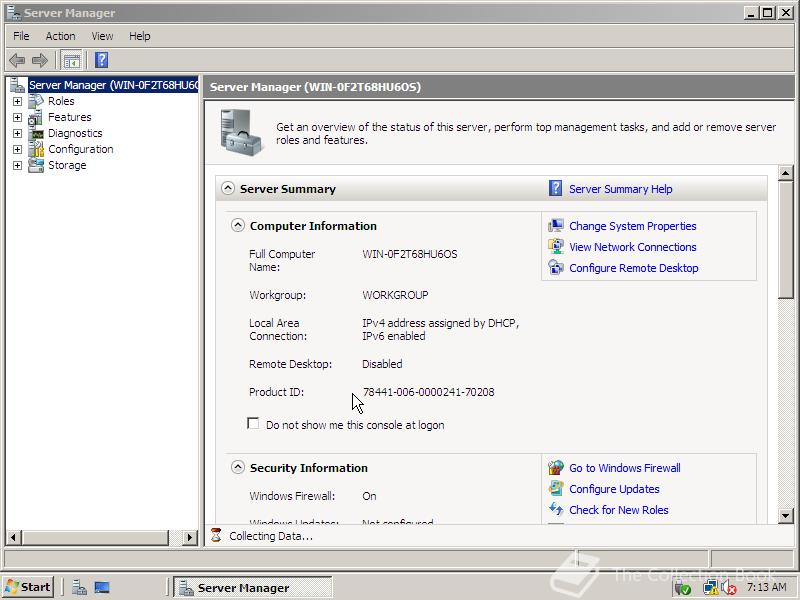The image size is (800, 600).
Task: Launch Server Manager from Quick Launch icon
Action: (79, 587)
